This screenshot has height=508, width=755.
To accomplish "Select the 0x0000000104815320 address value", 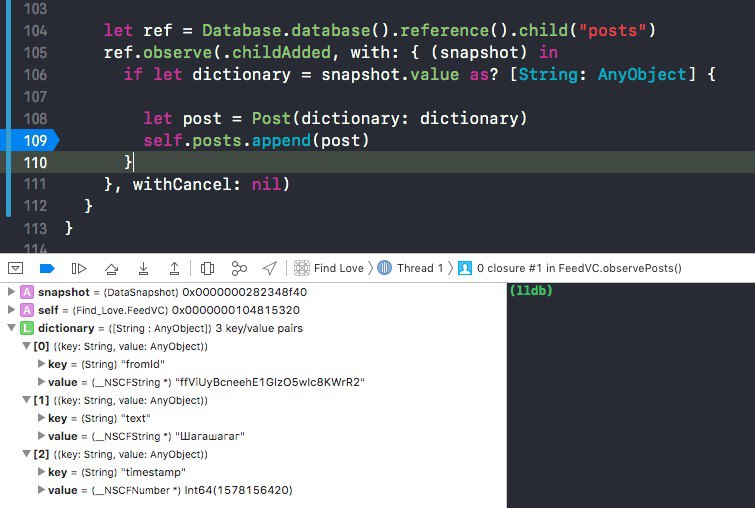I will point(235,310).
